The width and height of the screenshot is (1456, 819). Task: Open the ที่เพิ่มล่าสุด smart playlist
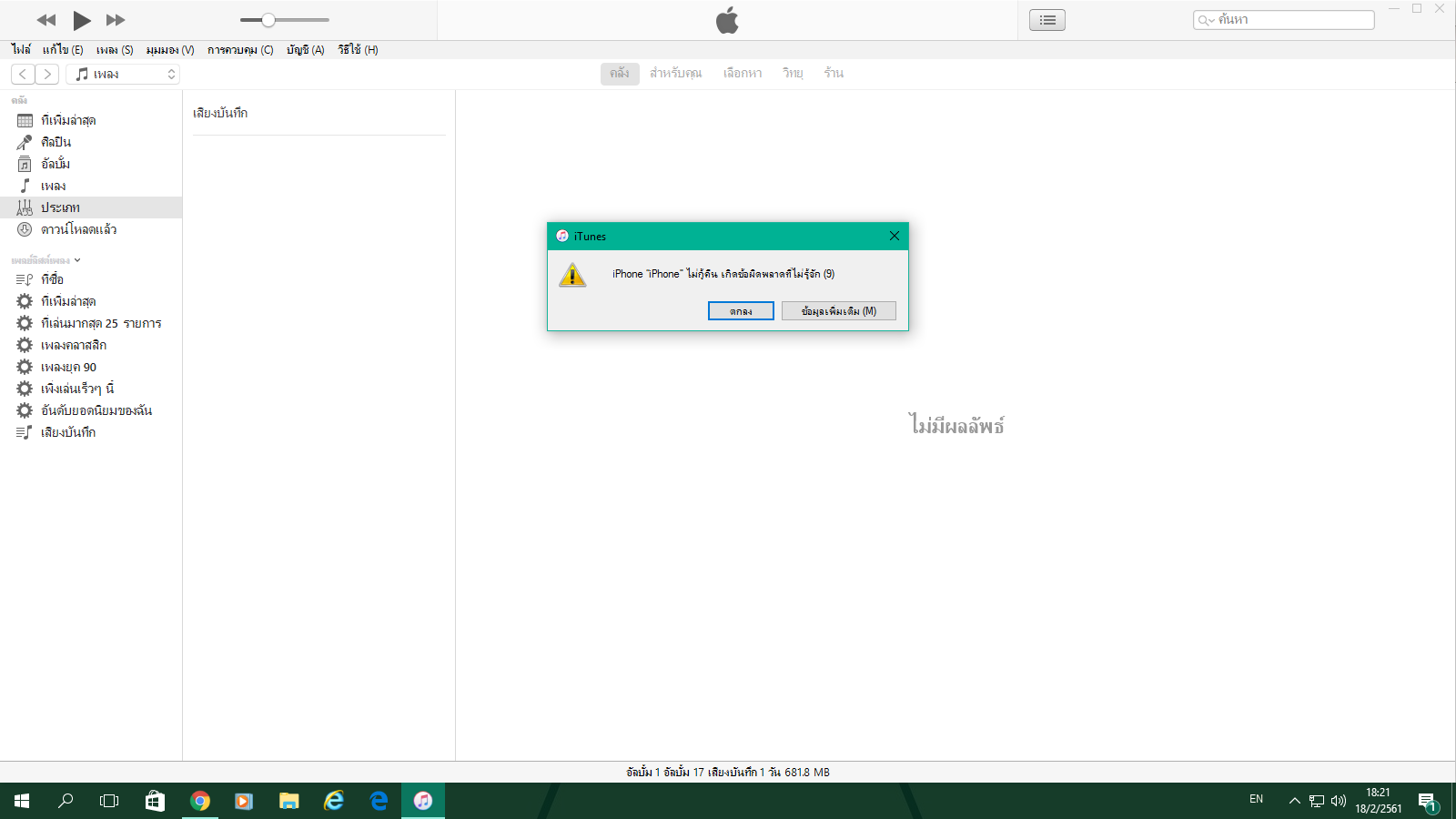click(x=91, y=301)
